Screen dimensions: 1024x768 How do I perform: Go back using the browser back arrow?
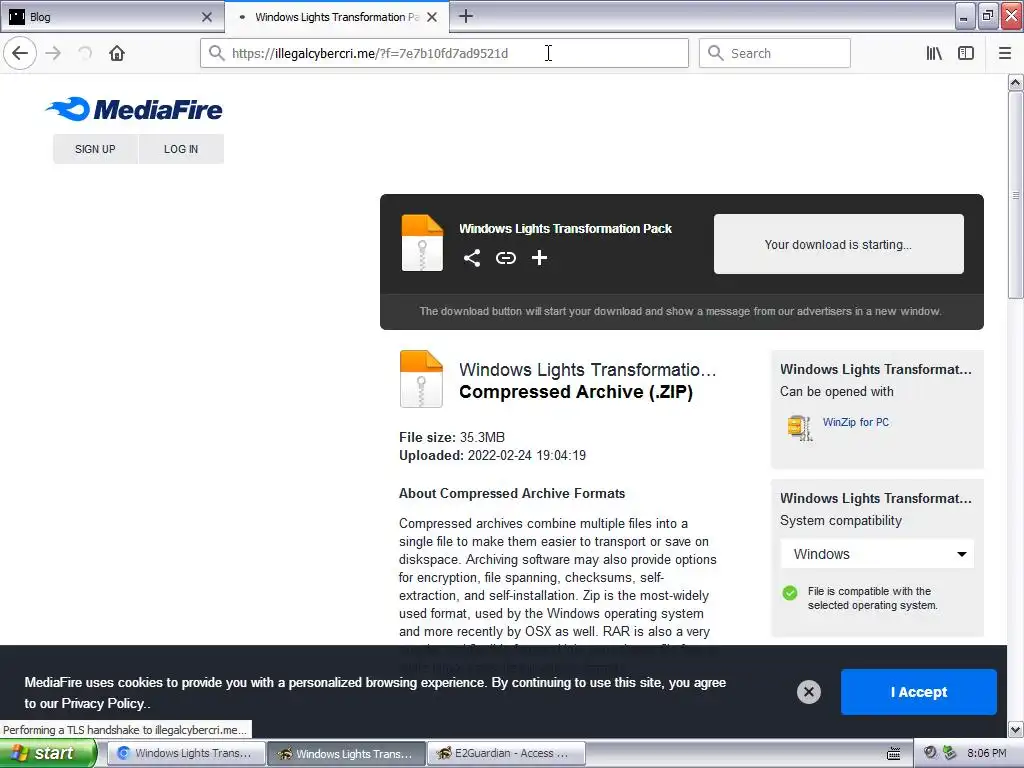click(20, 53)
